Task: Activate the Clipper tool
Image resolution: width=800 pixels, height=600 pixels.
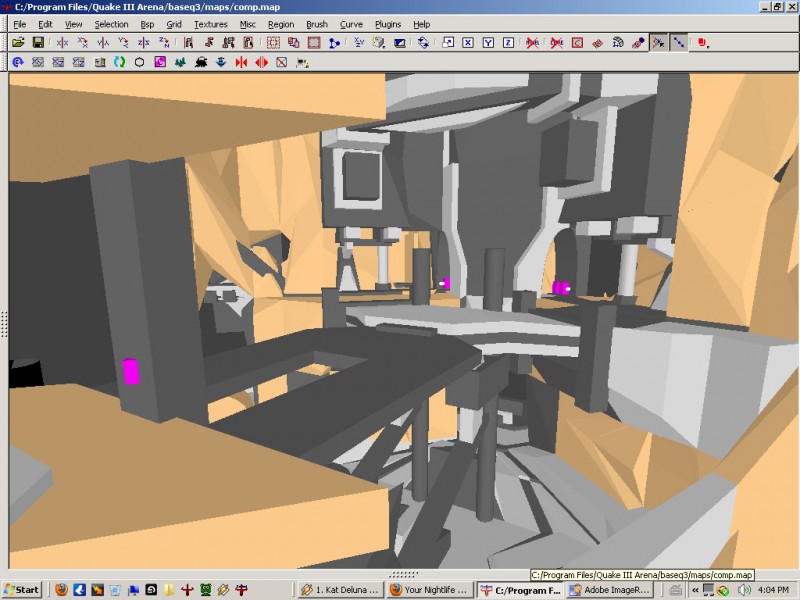Action: tap(334, 43)
